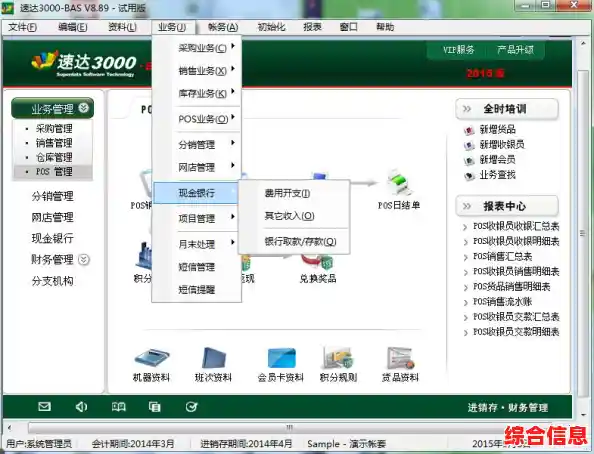This screenshot has height=454, width=594.
Task: Click the icon beside 新增会员
Action: pyautogui.click(x=469, y=160)
